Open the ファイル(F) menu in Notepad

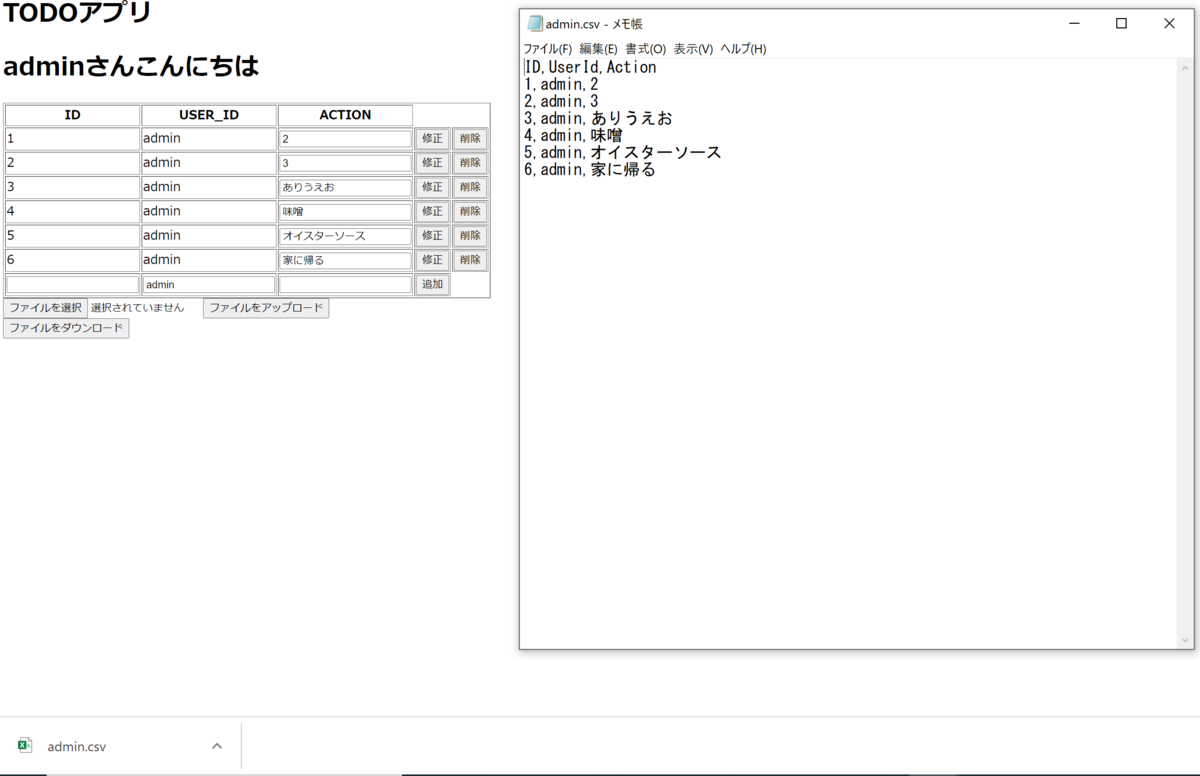tap(547, 49)
